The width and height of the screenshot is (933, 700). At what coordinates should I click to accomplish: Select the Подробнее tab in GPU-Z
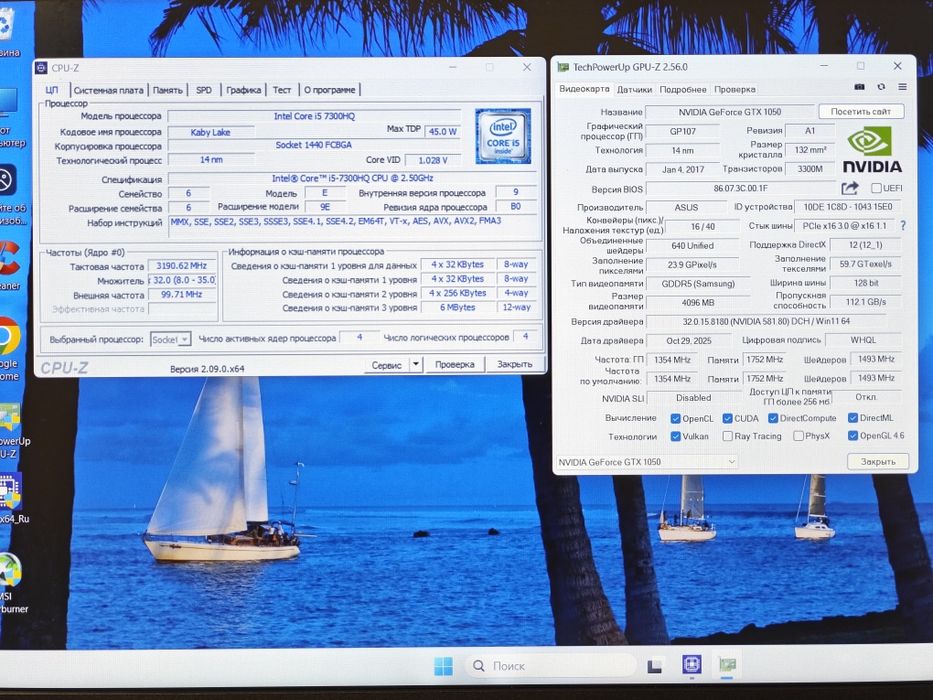(683, 89)
